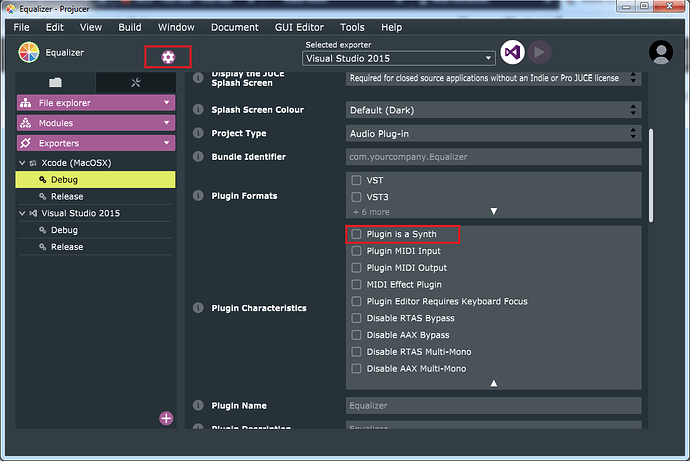
Task: Check Plugin MIDI Output
Action: coord(356,268)
